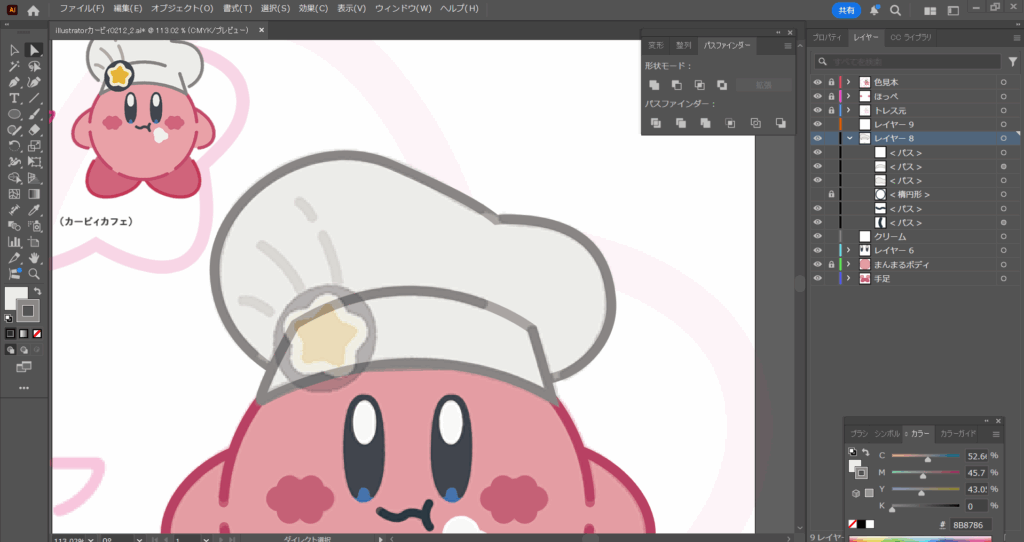The height and width of the screenshot is (542, 1024).
Task: Expand the 手足 layer
Action: 849,278
